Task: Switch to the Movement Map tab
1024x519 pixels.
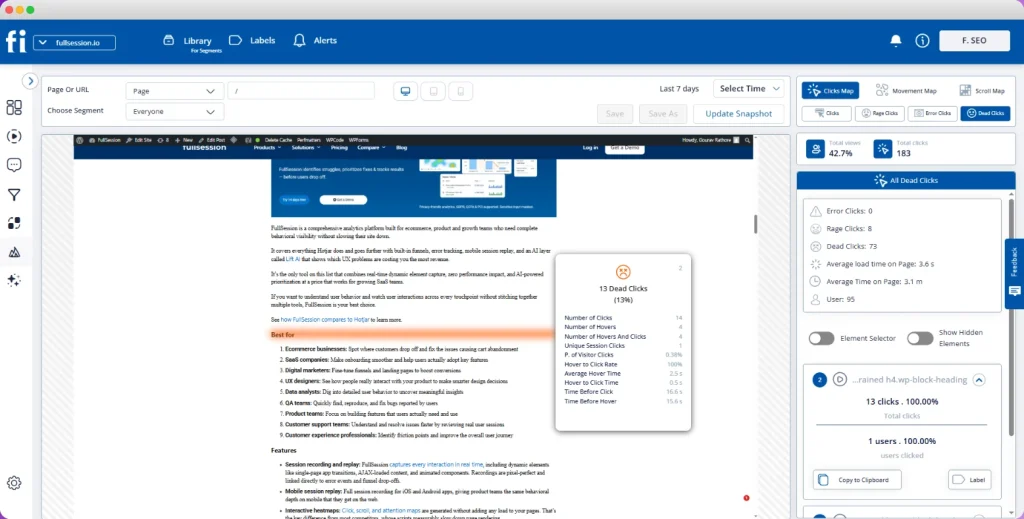Action: pos(906,91)
